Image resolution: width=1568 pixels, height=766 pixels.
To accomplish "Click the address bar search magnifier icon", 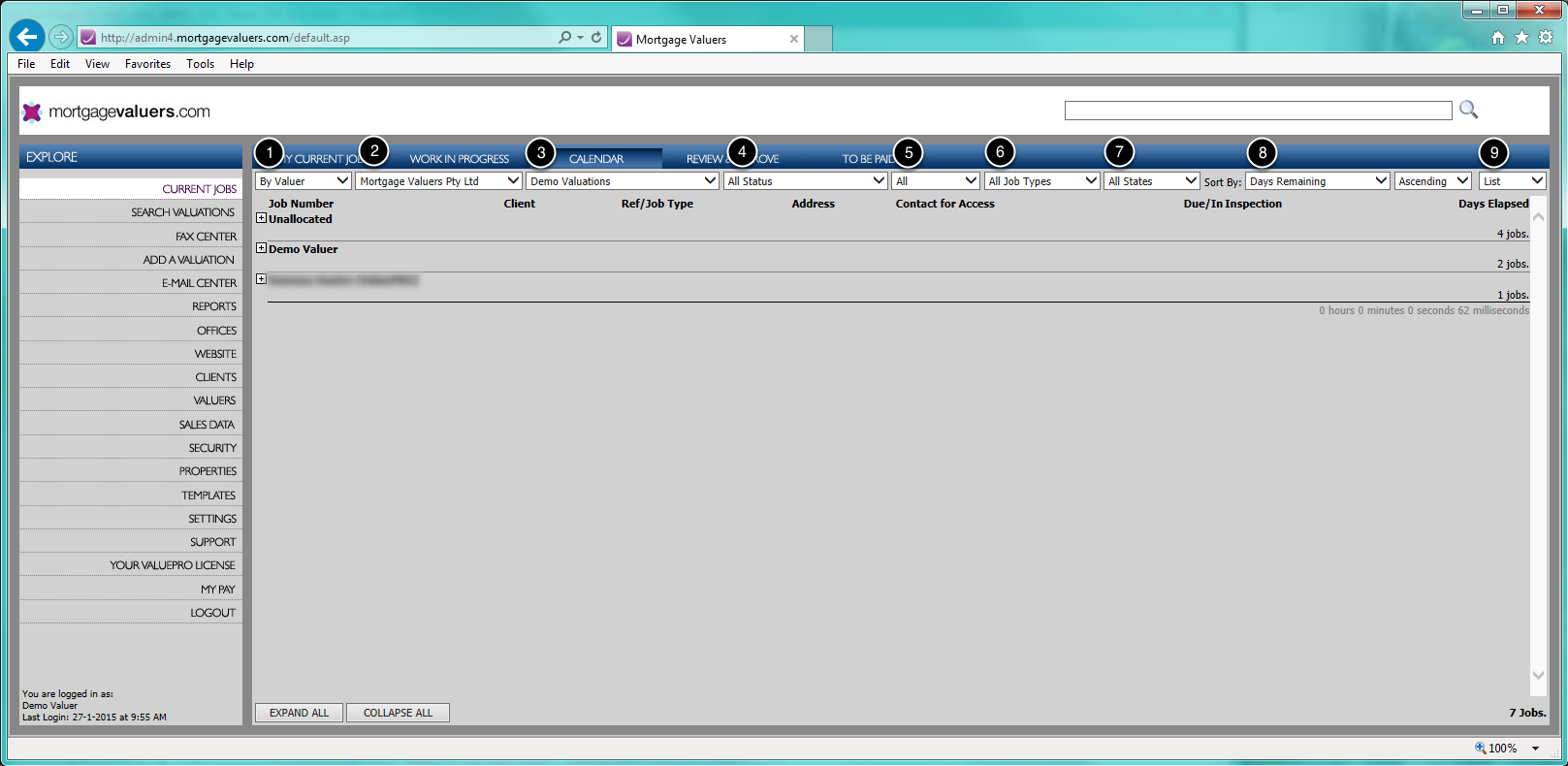I will (565, 38).
